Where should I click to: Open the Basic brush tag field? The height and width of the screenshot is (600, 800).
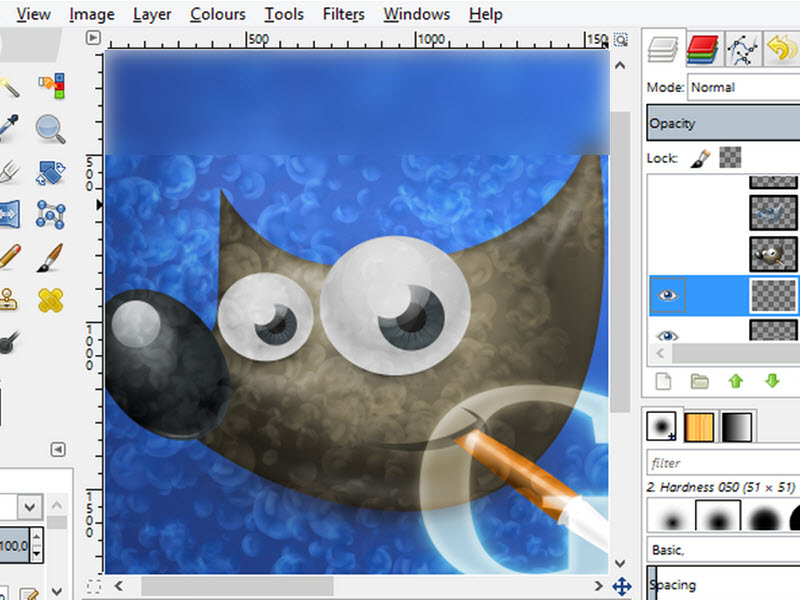(723, 549)
